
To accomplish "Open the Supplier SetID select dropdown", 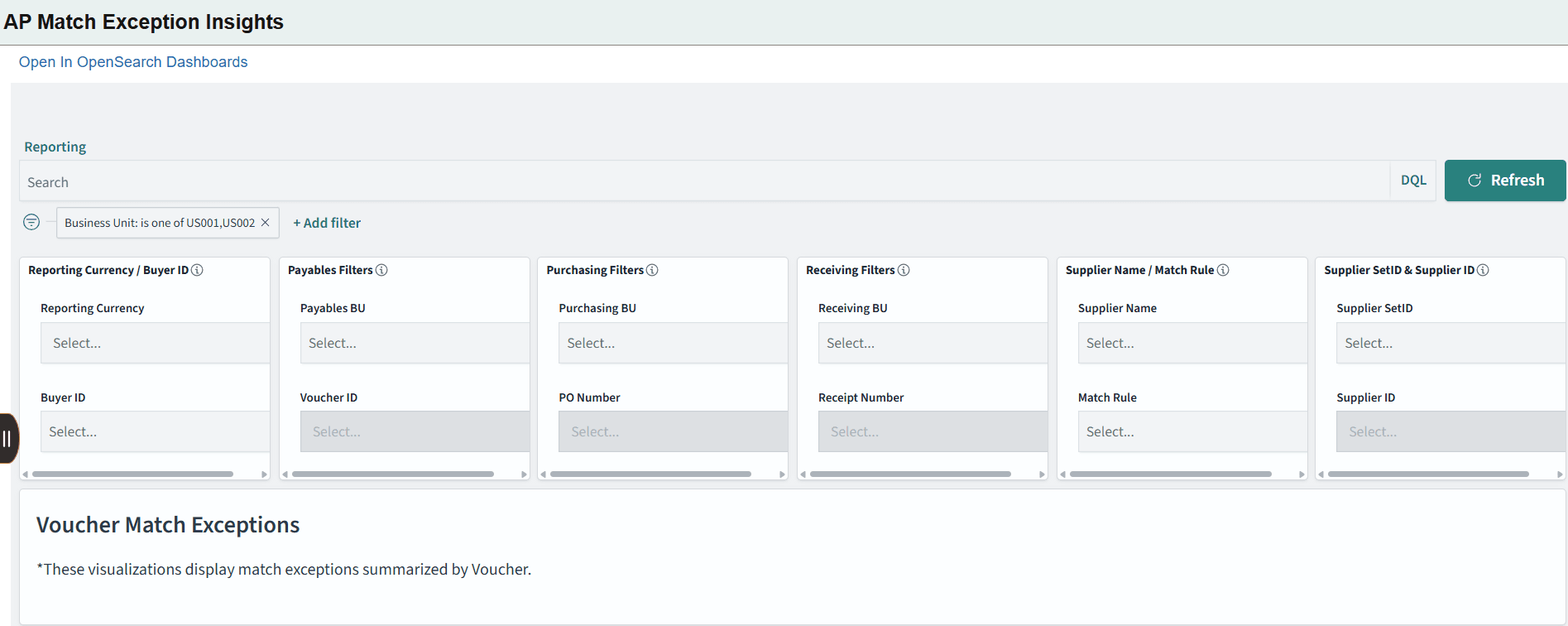I will click(1451, 343).
